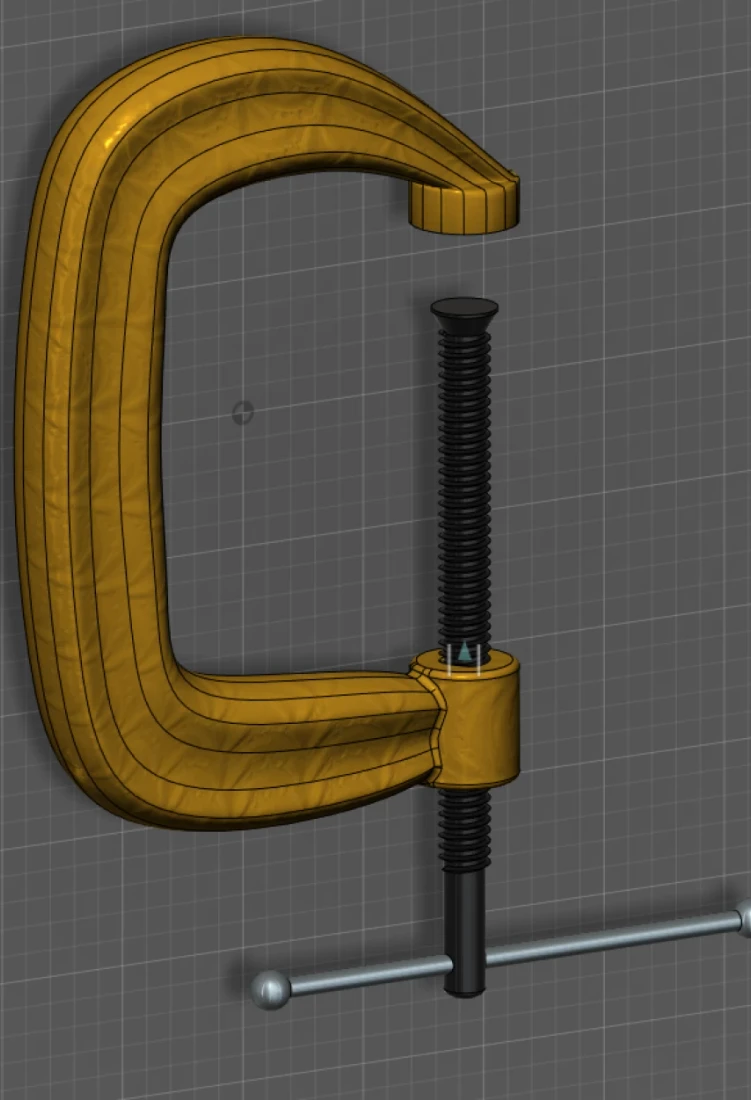The height and width of the screenshot is (1100, 751).
Task: Click the upper arm of the C-frame
Action: (x=300, y=110)
